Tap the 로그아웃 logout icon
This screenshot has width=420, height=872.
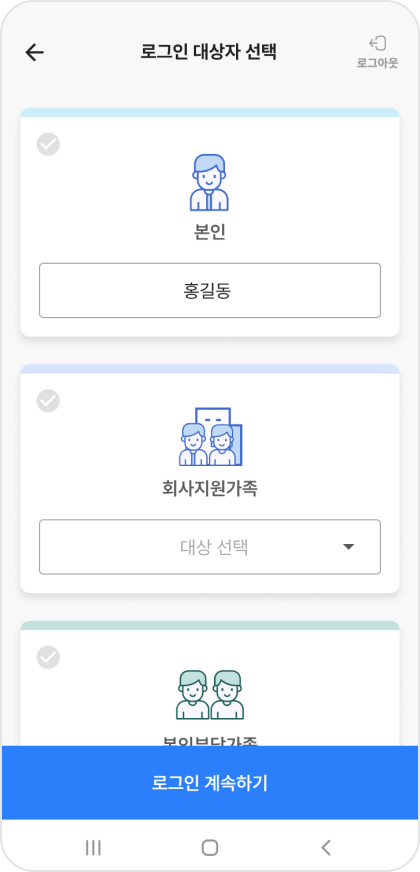pyautogui.click(x=377, y=43)
